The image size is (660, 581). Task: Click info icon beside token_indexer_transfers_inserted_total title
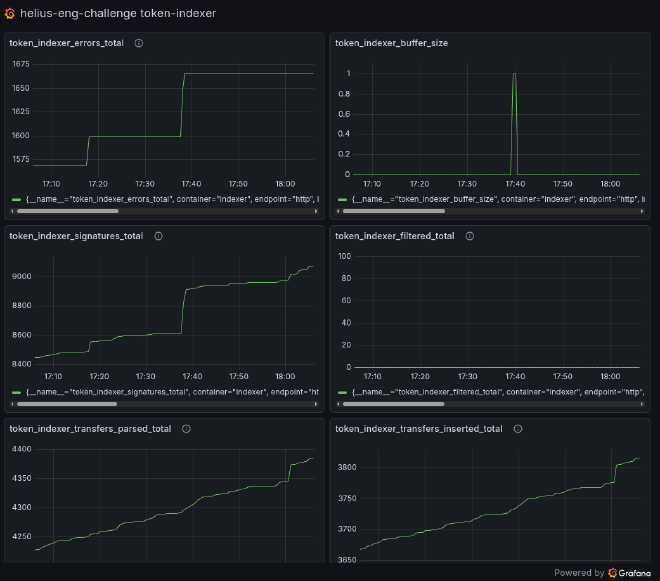tap(518, 428)
